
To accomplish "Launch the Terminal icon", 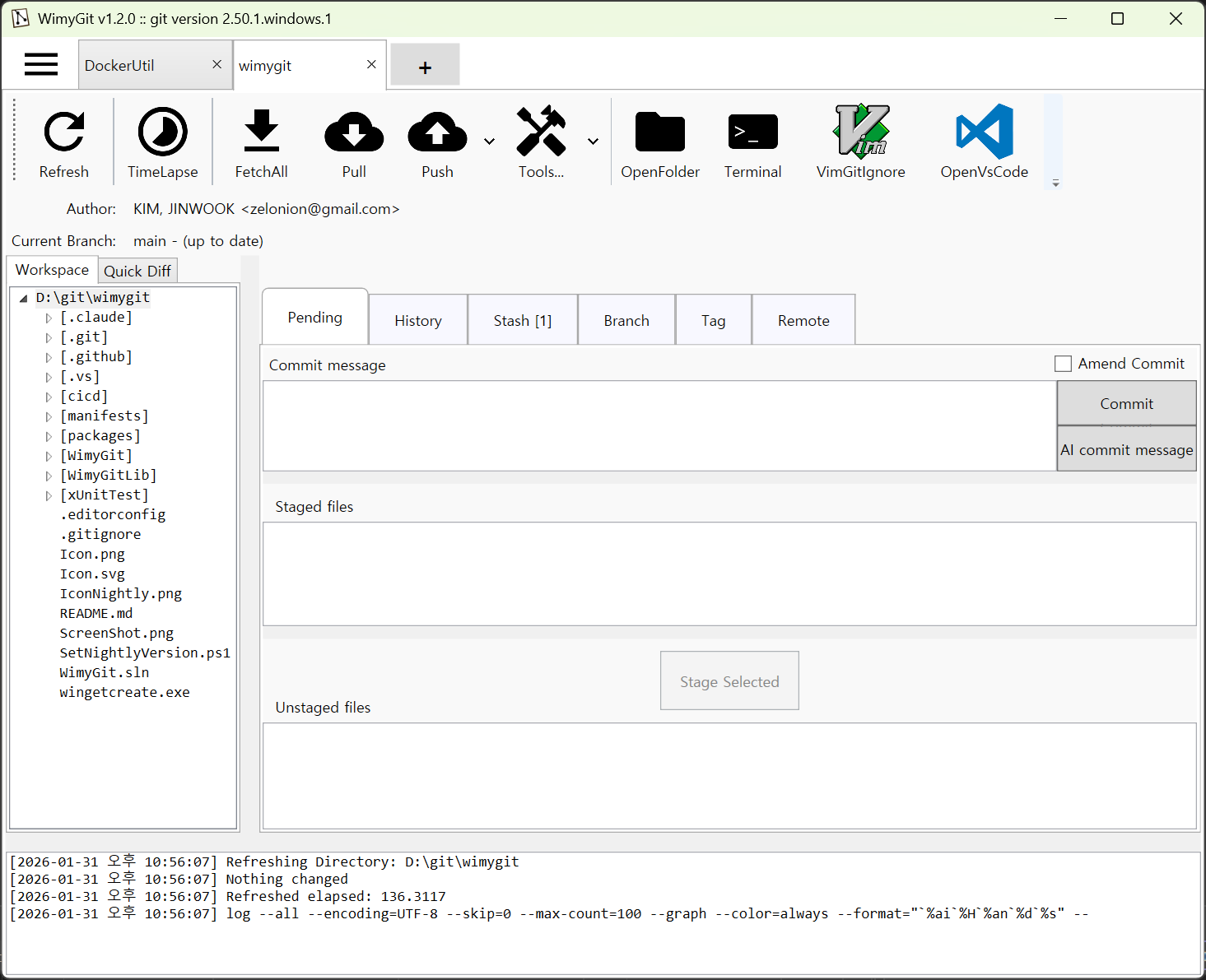I will (753, 132).
